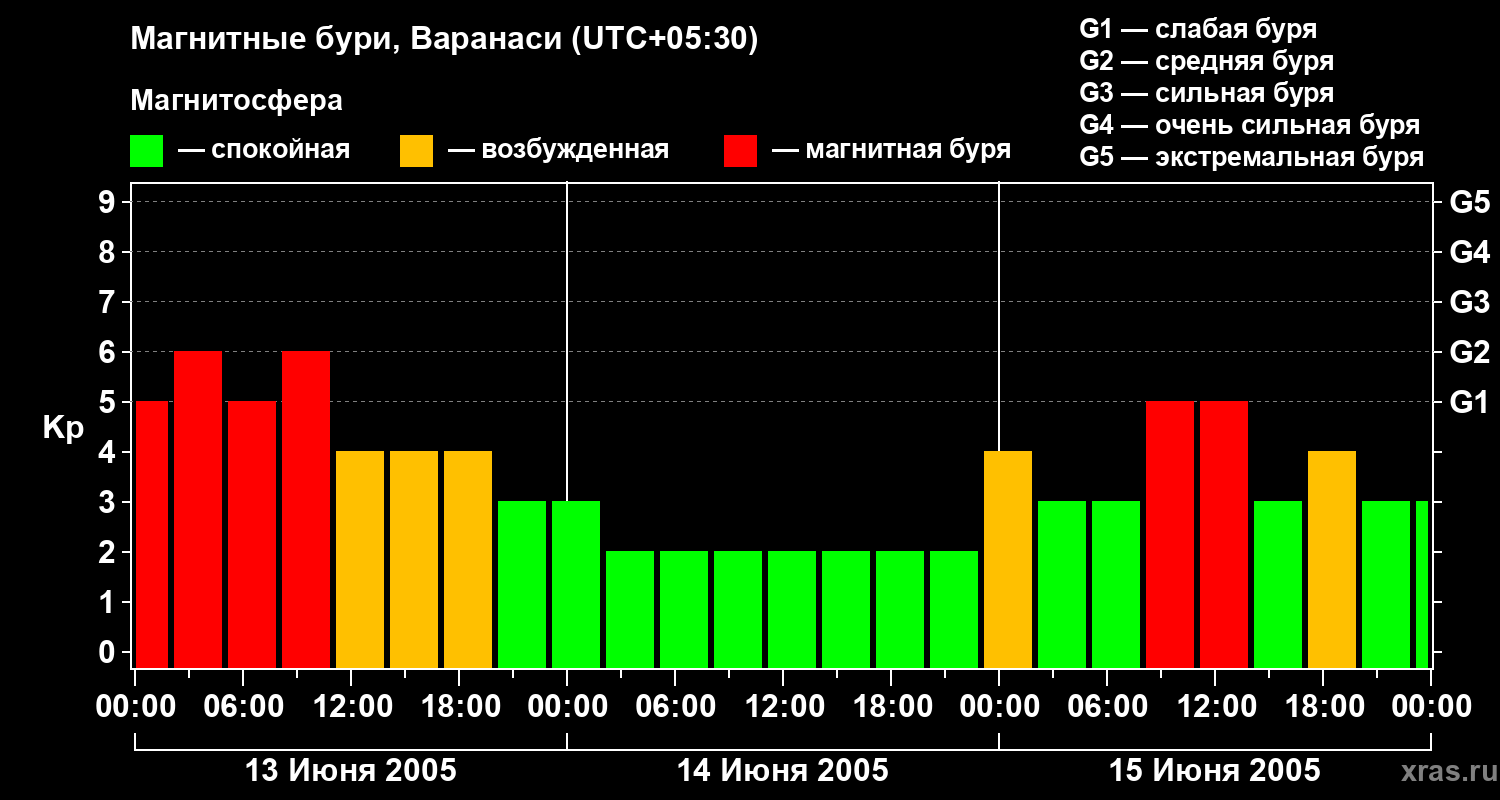Select the Kp 6 red bar after 06:00 on 13 Июня
Image resolution: width=1500 pixels, height=800 pixels.
click(x=306, y=510)
